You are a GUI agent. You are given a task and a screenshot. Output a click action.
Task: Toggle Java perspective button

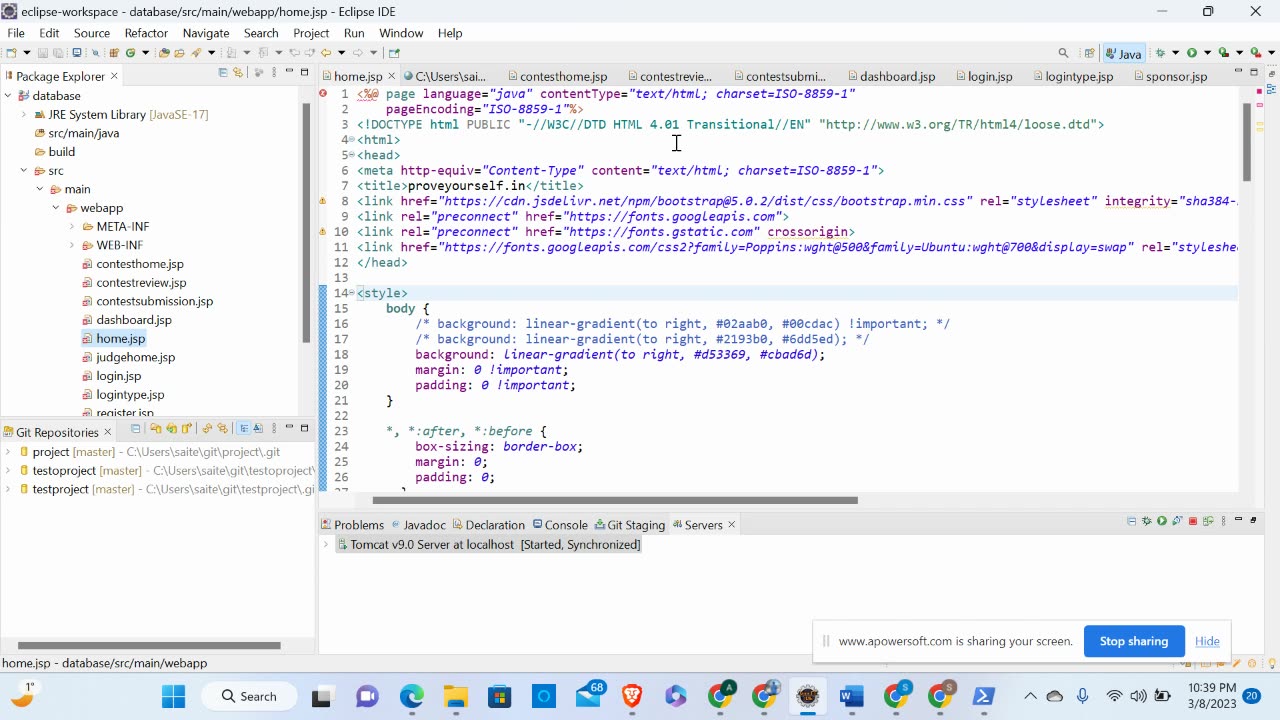(x=1124, y=53)
